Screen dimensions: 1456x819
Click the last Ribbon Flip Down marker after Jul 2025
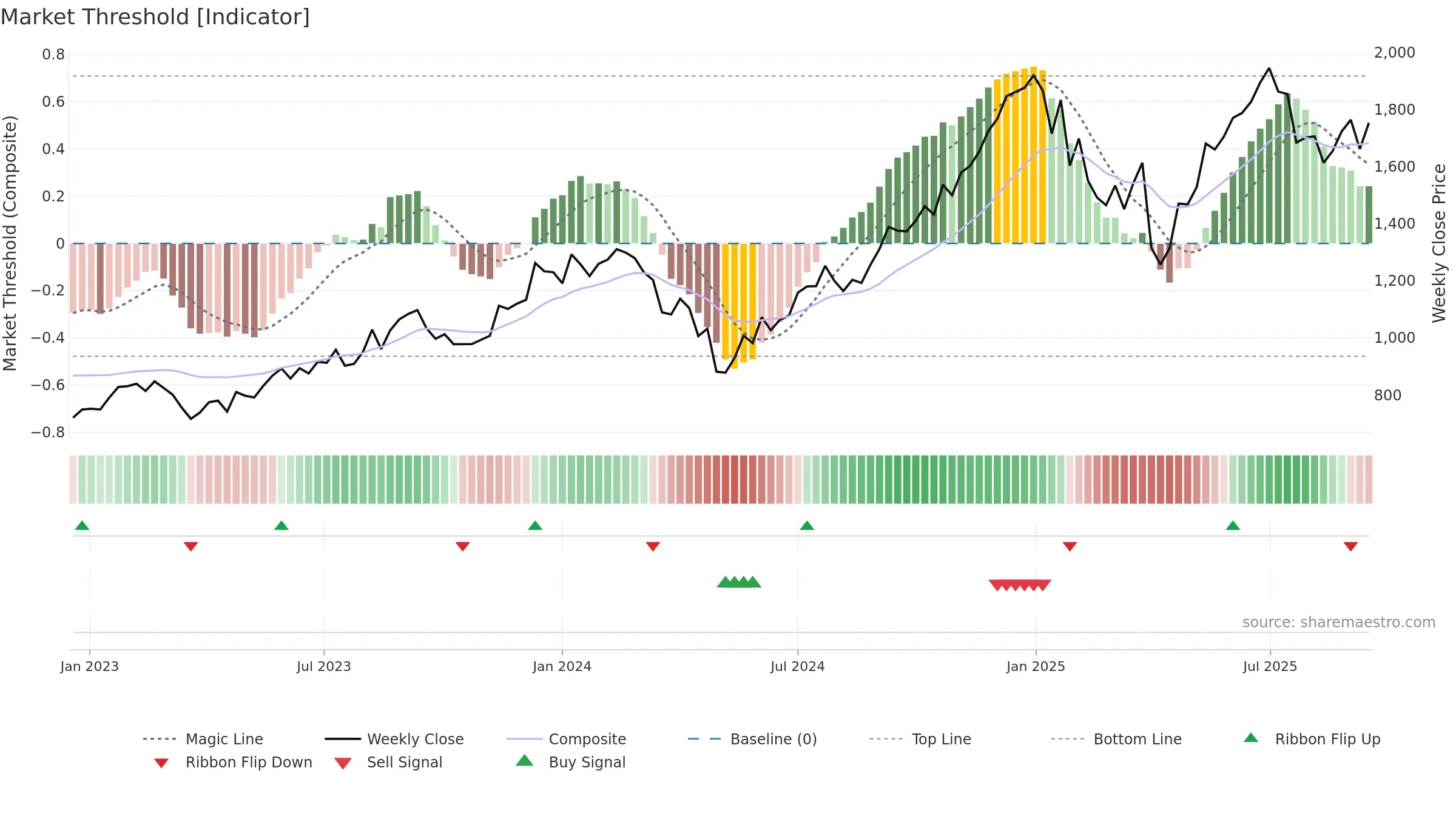(1350, 547)
